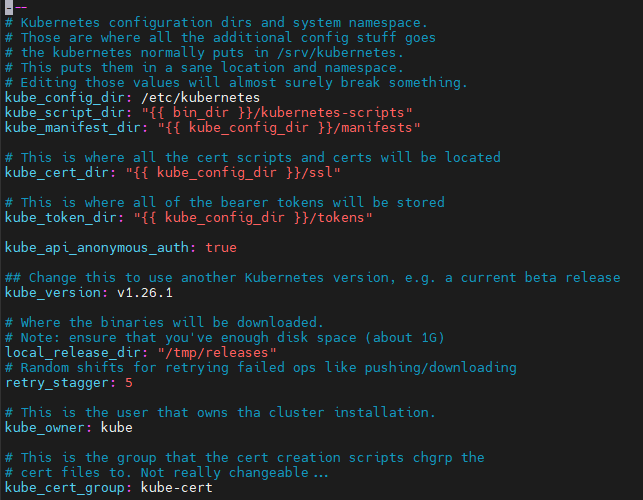Select the kubernetes-scripts string value
The height and width of the screenshot is (500, 643).
(x=277, y=113)
